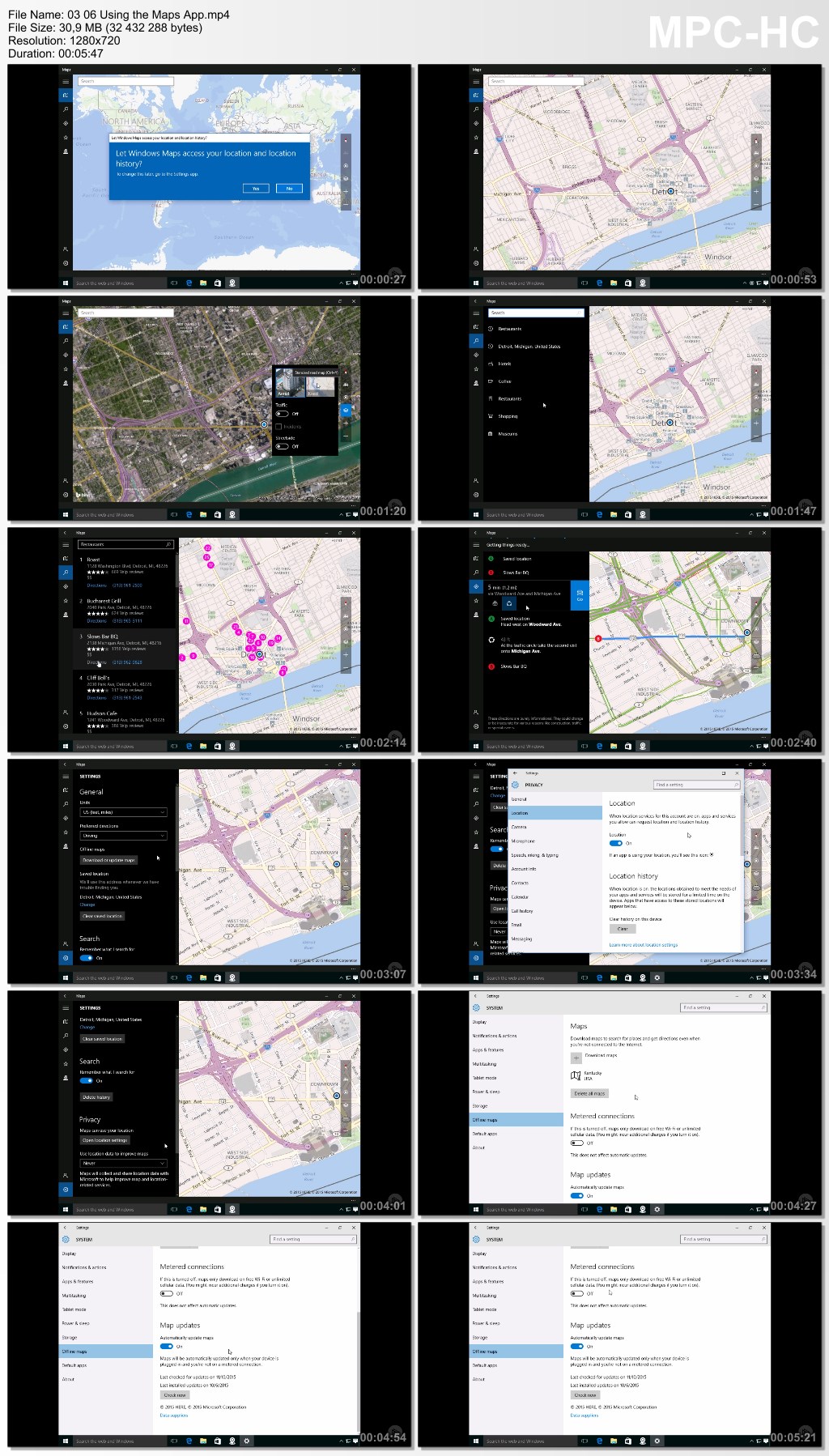Open the Directions icon in 00:00:53 frame sidebar
The width and height of the screenshot is (829, 1456).
[476, 123]
